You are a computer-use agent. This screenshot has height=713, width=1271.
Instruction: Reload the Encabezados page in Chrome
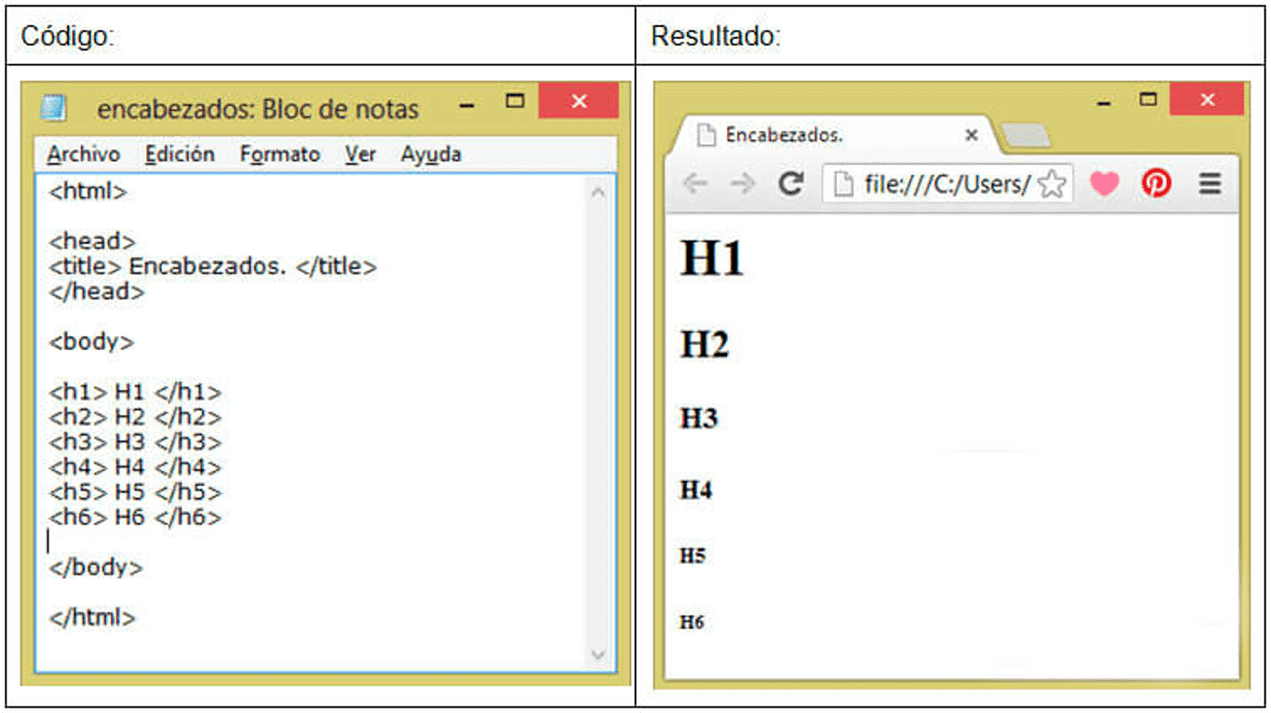pos(793,183)
